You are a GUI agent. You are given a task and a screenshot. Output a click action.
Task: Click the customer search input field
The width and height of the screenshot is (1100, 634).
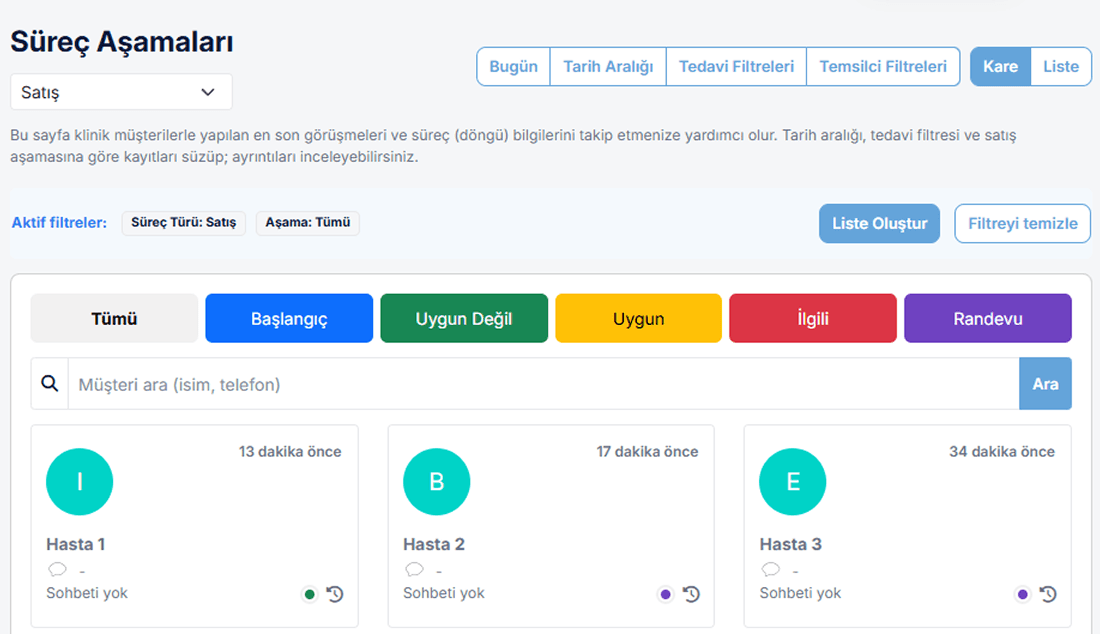coord(500,383)
